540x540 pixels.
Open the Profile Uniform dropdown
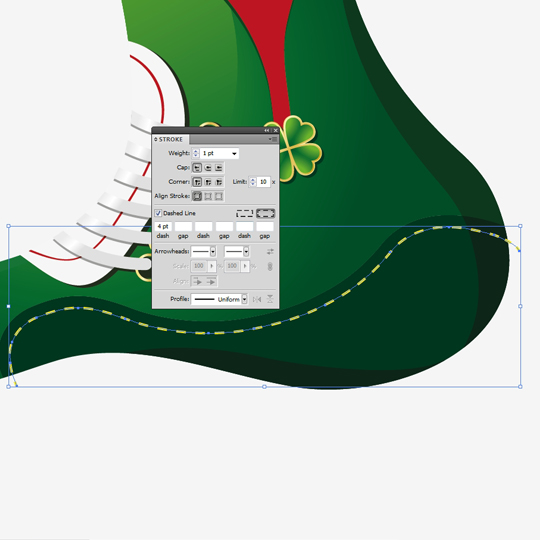[x=244, y=299]
